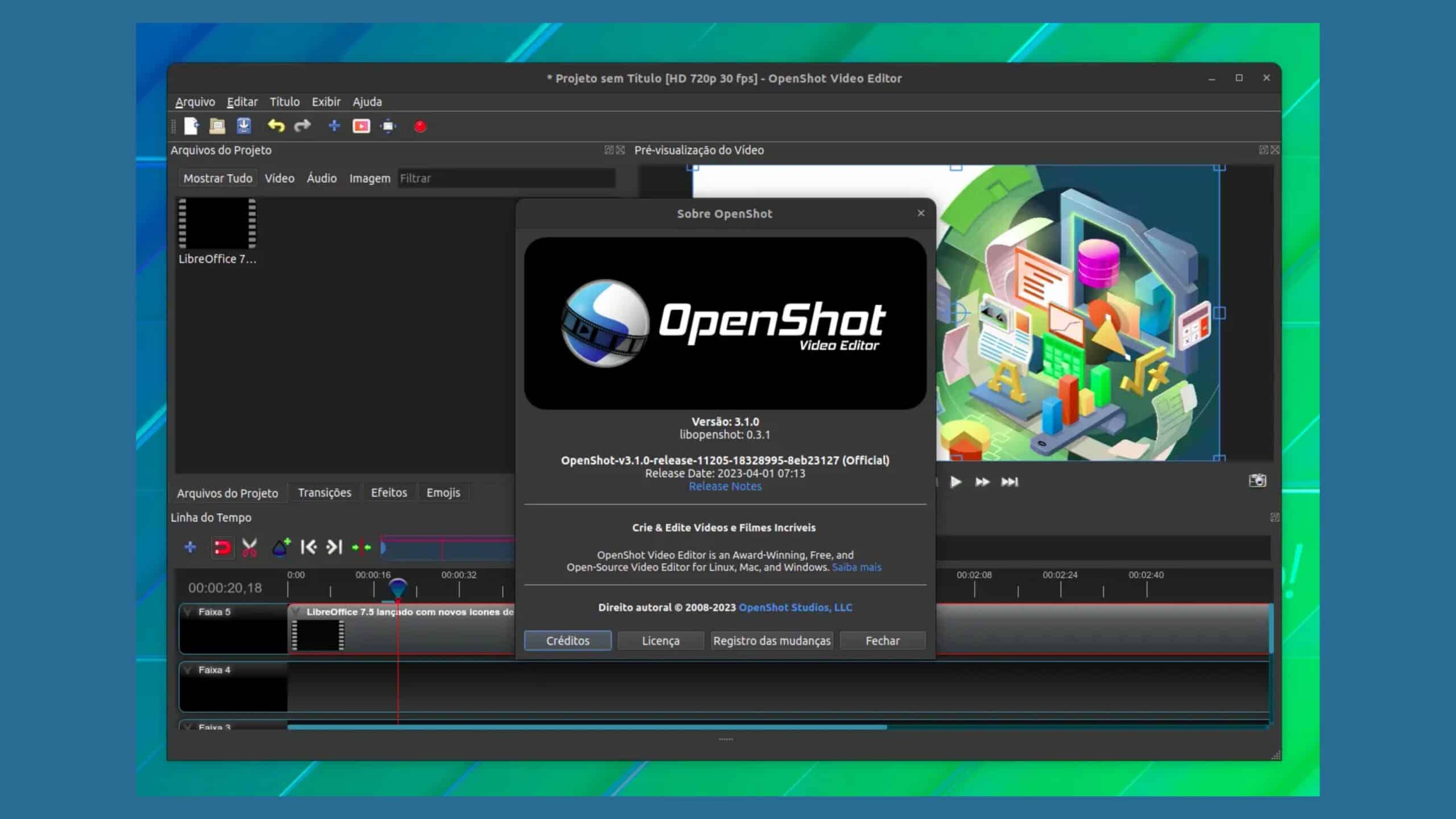The height and width of the screenshot is (819, 1456).
Task: Click the yellow Undo arrow
Action: click(276, 126)
